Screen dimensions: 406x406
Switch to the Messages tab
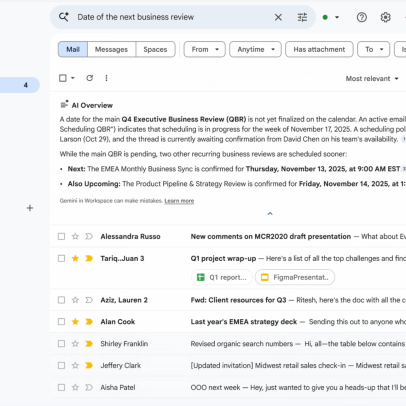(x=111, y=49)
